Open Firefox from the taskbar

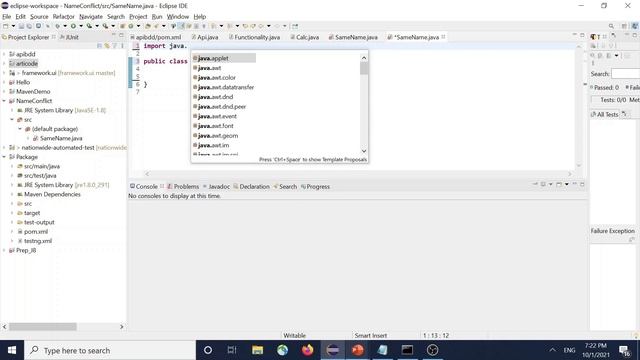307,350
